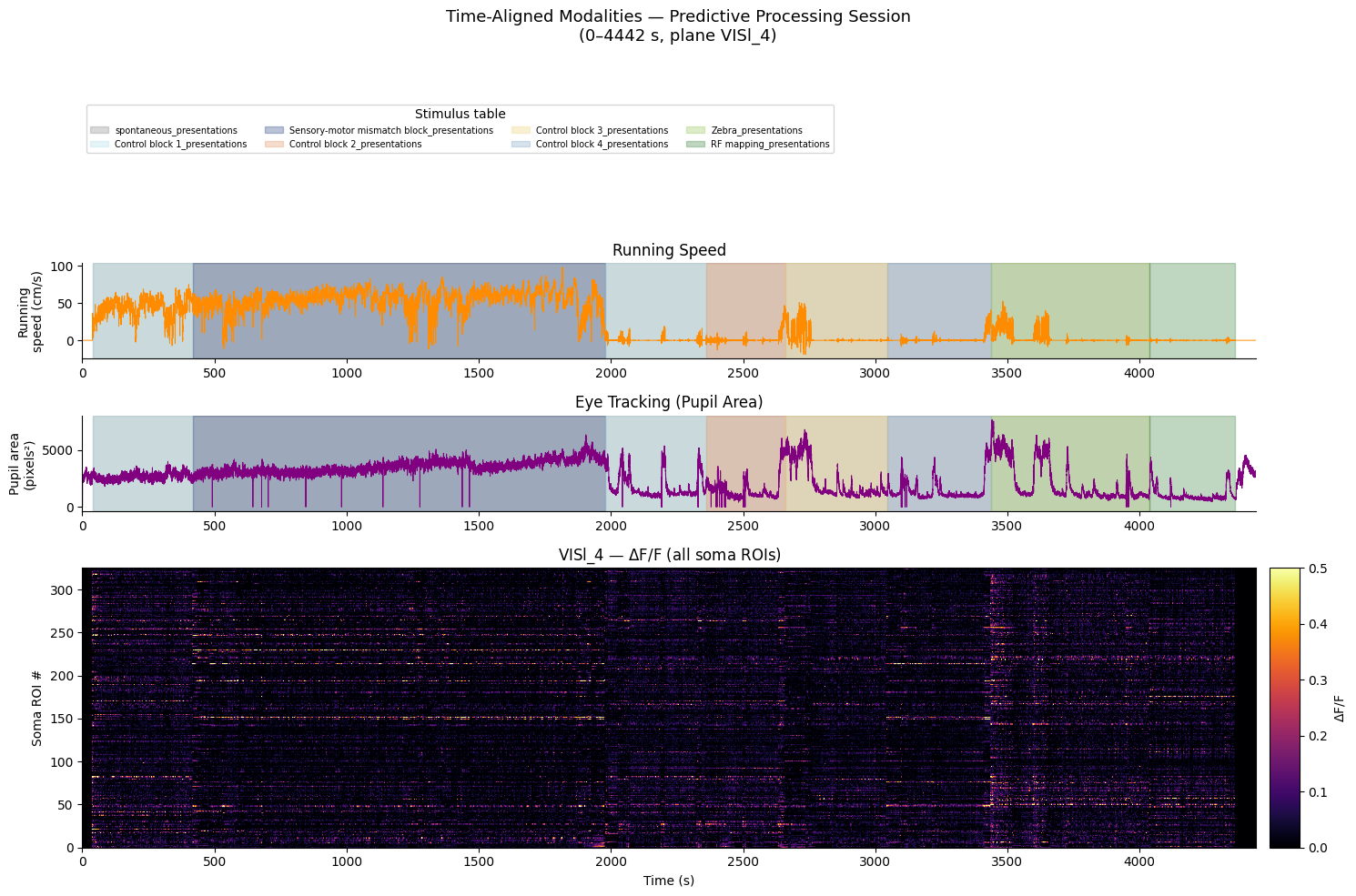Click the Zebra_presentations legend text label
Viewport: 1356px width, 896px height.
pyautogui.click(x=756, y=131)
